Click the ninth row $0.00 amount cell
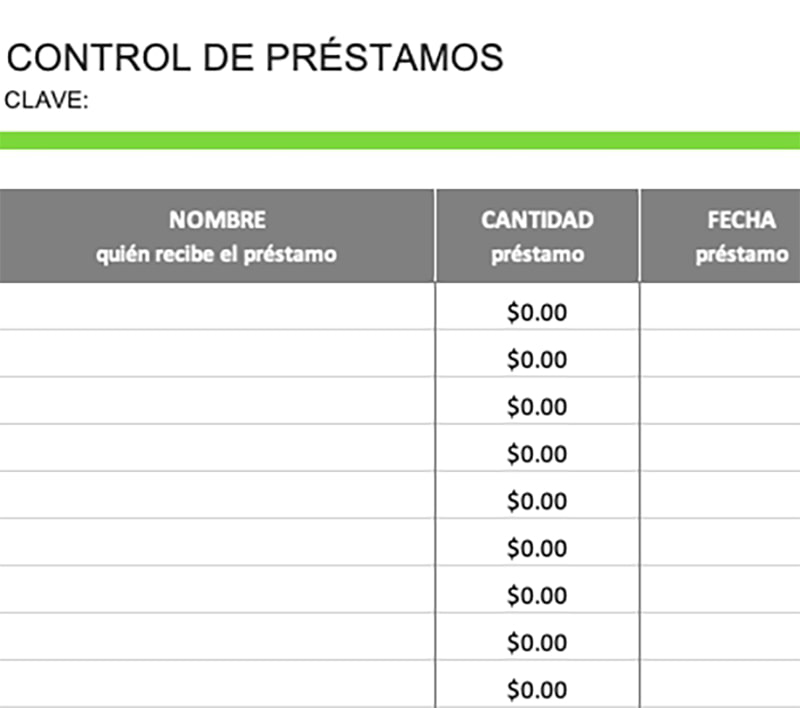 537,689
